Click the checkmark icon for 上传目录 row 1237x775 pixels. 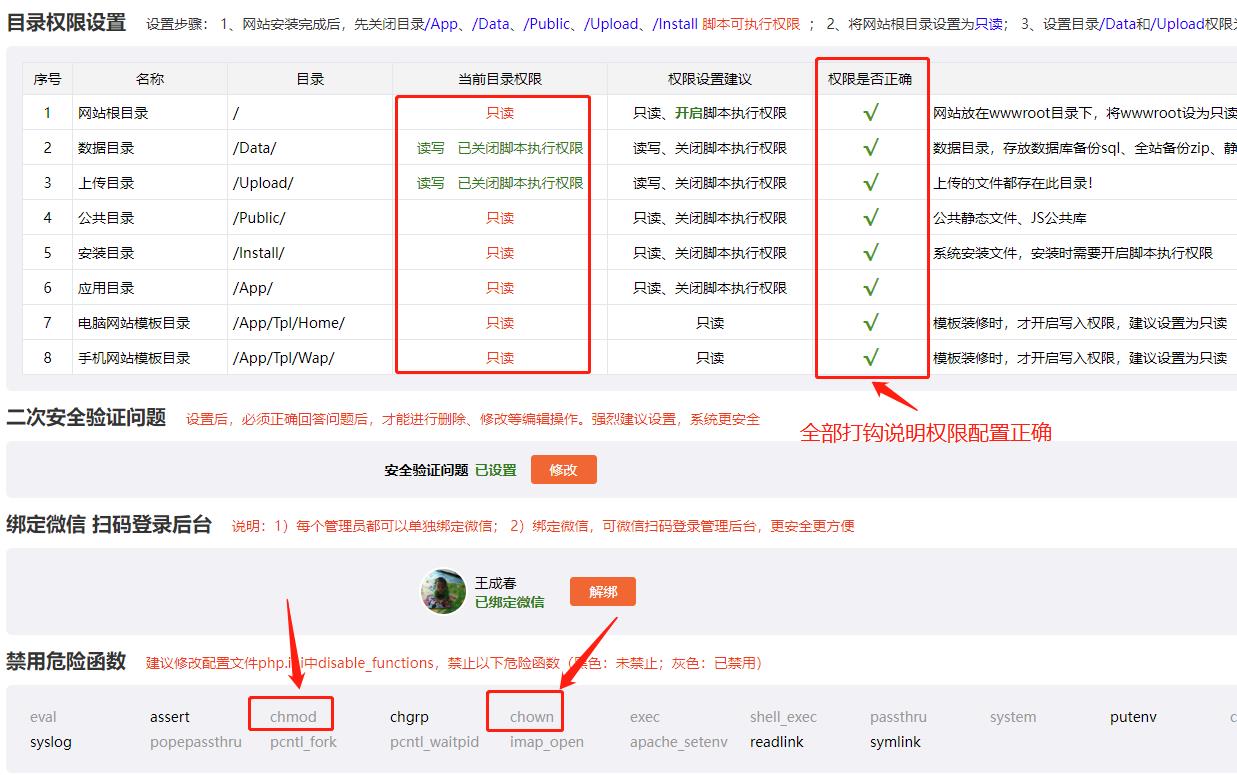[871, 183]
